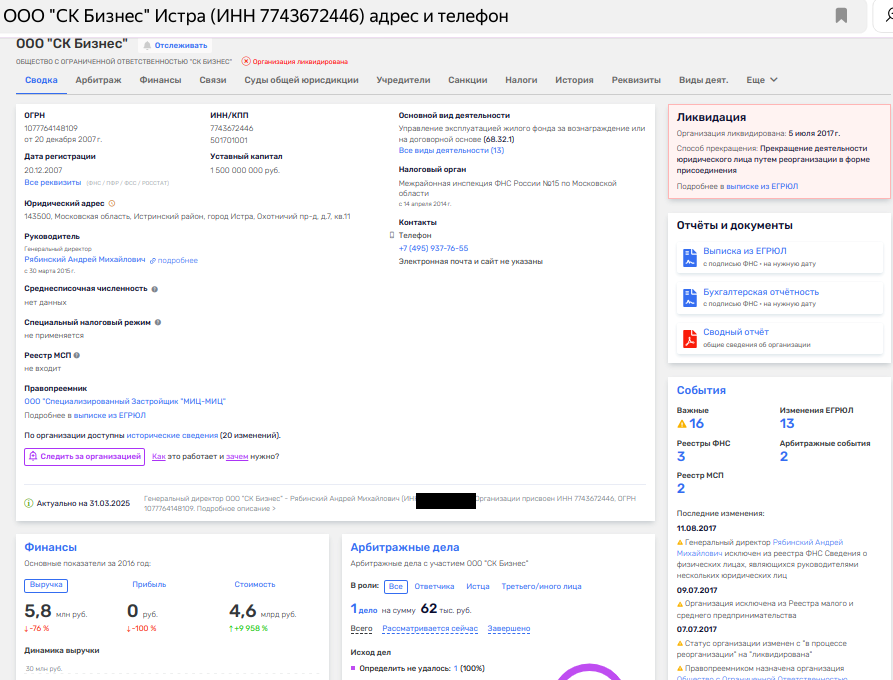893x680 pixels.
Task: Click help icon next to Реестр МСП
Action: pos(77,355)
